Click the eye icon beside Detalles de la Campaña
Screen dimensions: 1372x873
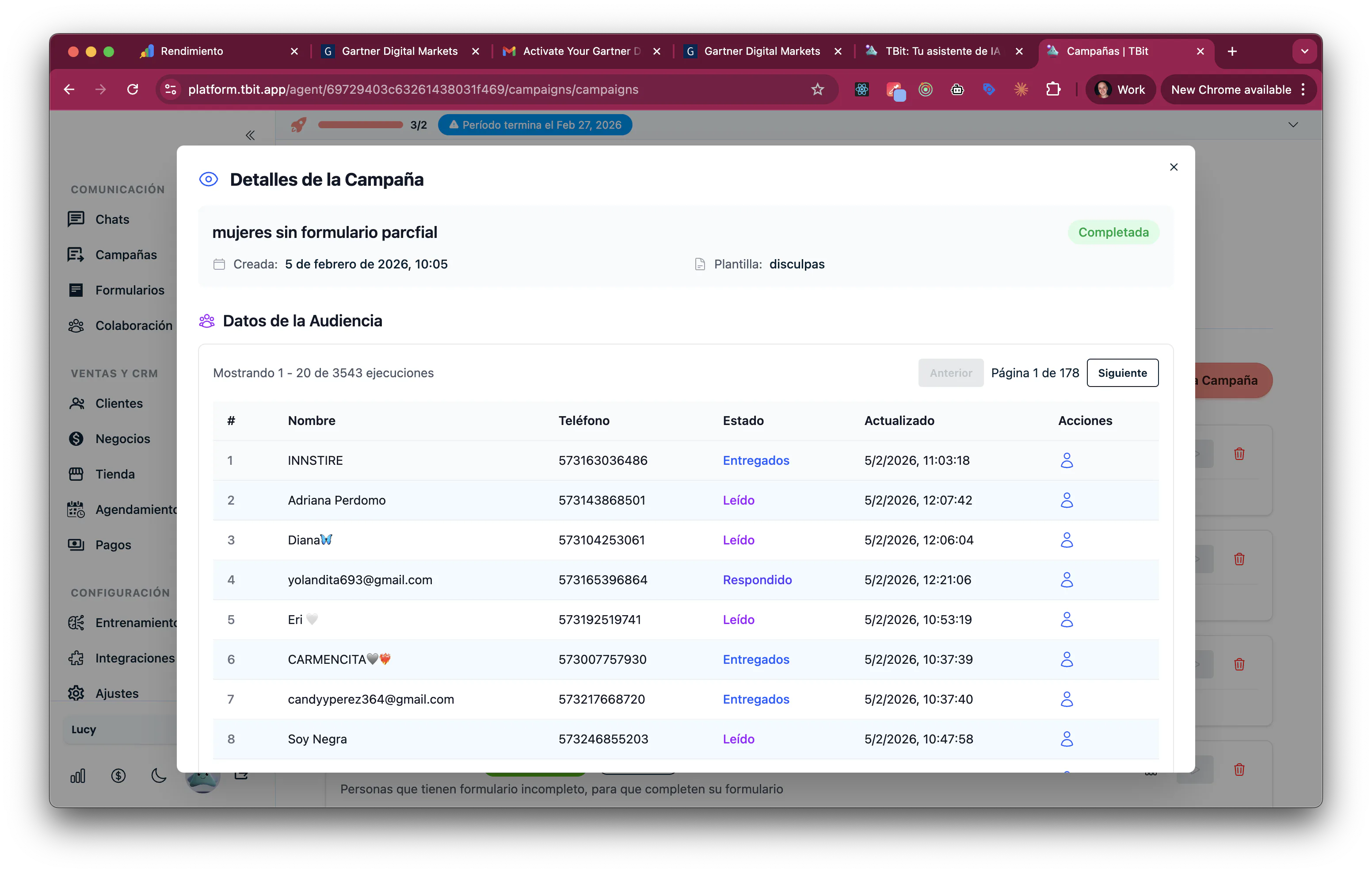click(x=209, y=180)
